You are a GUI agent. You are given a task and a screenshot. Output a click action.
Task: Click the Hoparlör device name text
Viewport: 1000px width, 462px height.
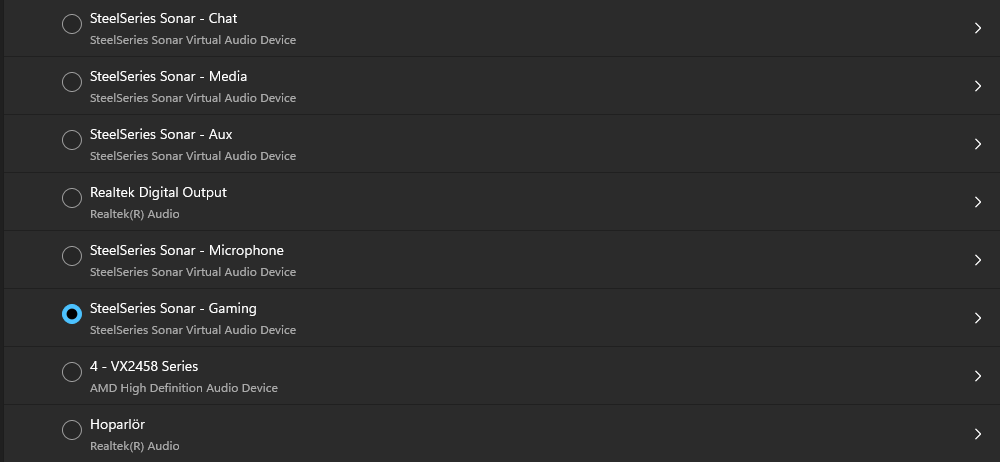[x=117, y=424]
